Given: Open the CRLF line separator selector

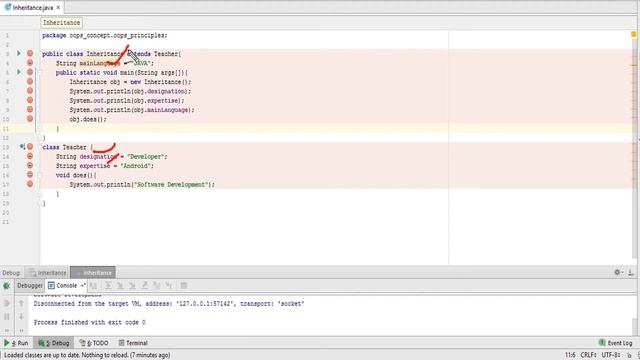Looking at the screenshot, I should [x=589, y=355].
